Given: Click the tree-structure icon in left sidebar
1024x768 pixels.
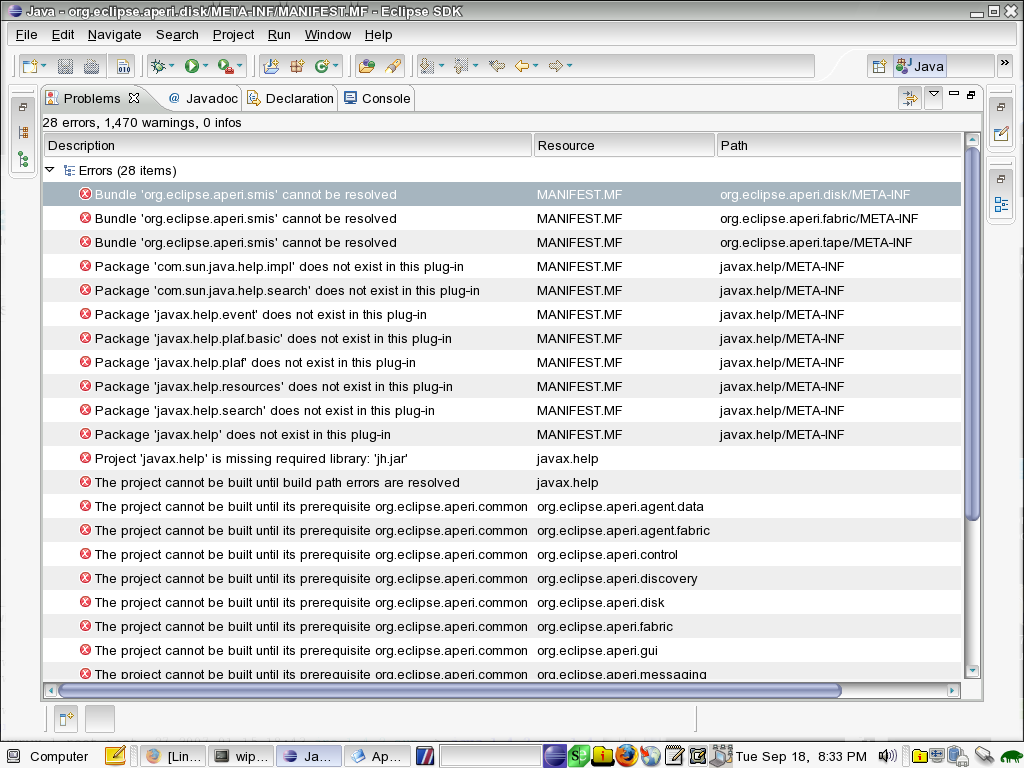Looking at the screenshot, I should (24, 159).
